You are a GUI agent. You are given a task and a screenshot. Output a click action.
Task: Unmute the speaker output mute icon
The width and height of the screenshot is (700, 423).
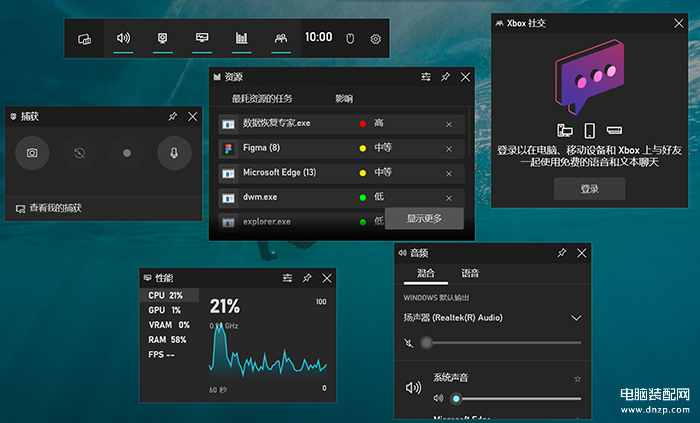(409, 343)
